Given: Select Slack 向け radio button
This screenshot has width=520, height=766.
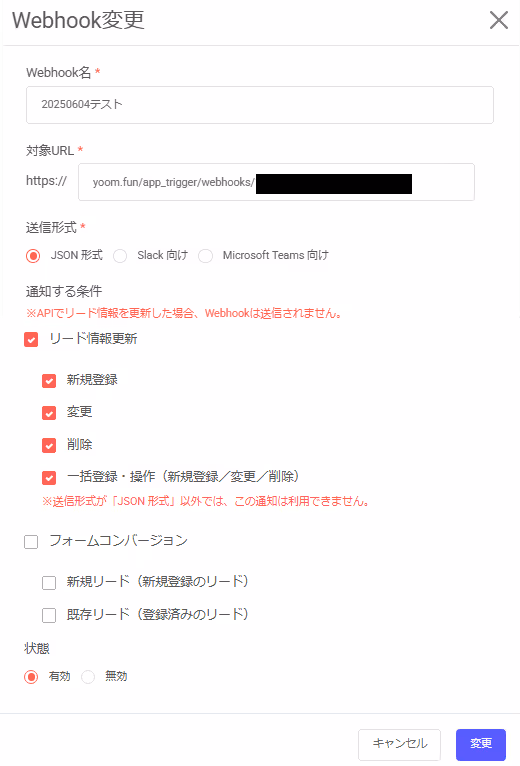Looking at the screenshot, I should [x=120, y=256].
